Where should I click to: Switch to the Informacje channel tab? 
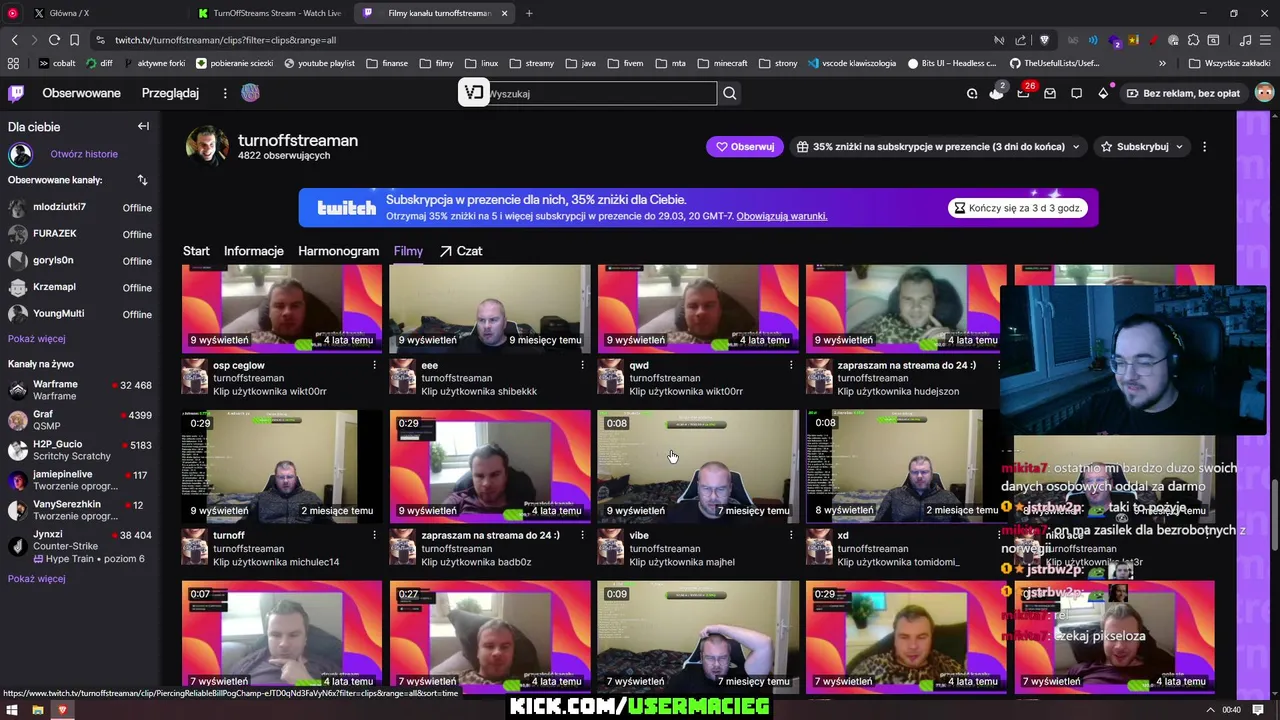point(254,251)
